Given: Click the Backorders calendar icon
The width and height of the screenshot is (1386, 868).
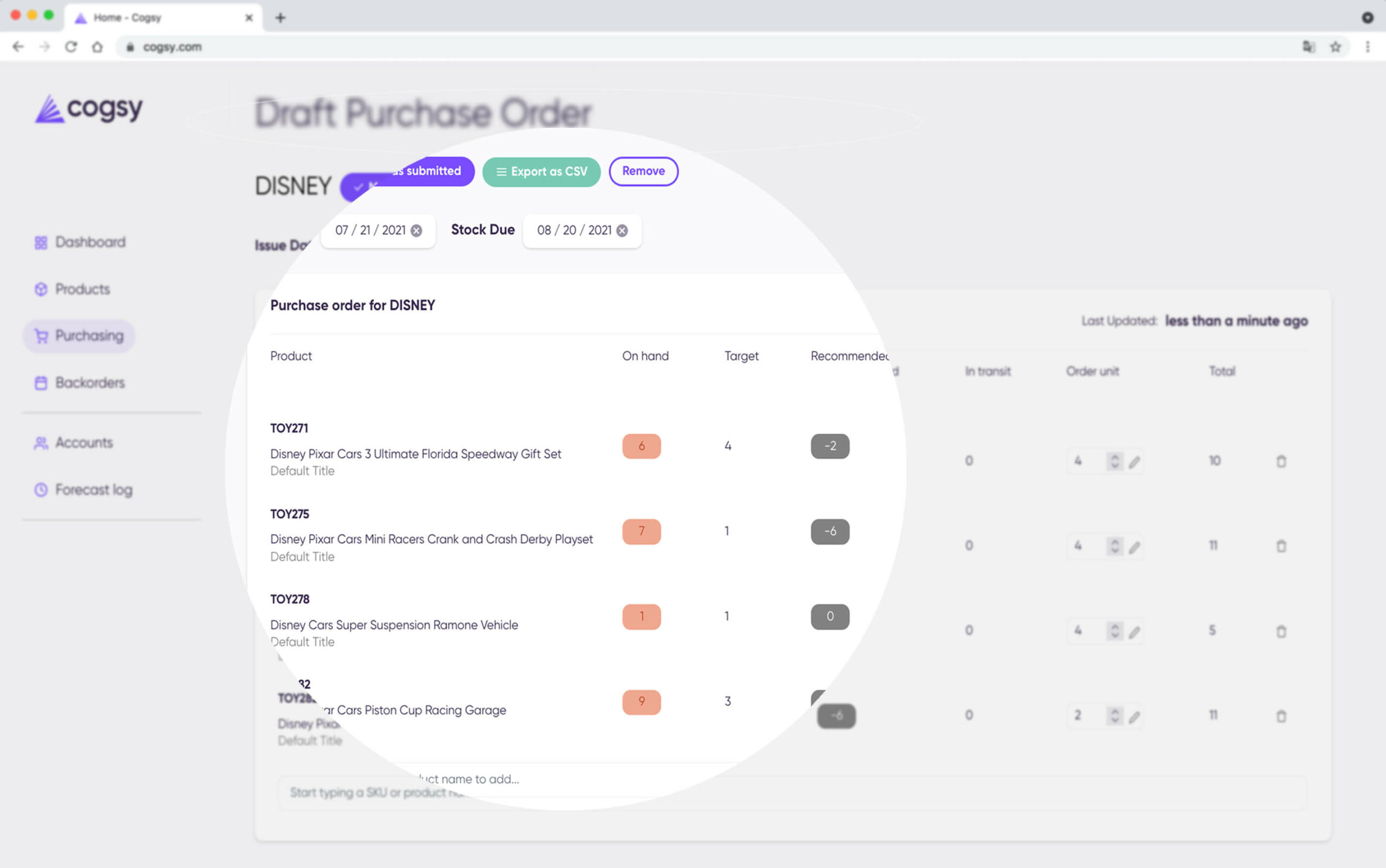Looking at the screenshot, I should pos(41,383).
